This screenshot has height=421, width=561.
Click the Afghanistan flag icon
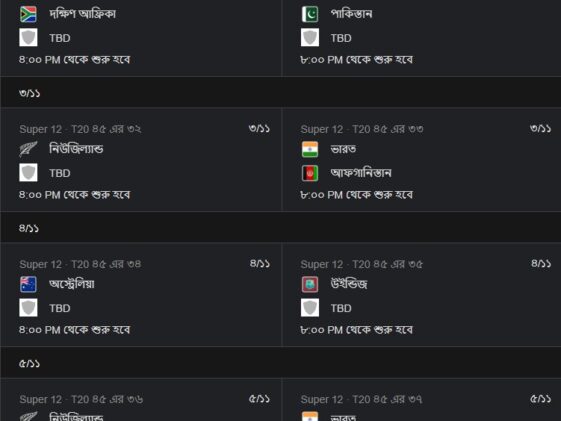point(310,173)
